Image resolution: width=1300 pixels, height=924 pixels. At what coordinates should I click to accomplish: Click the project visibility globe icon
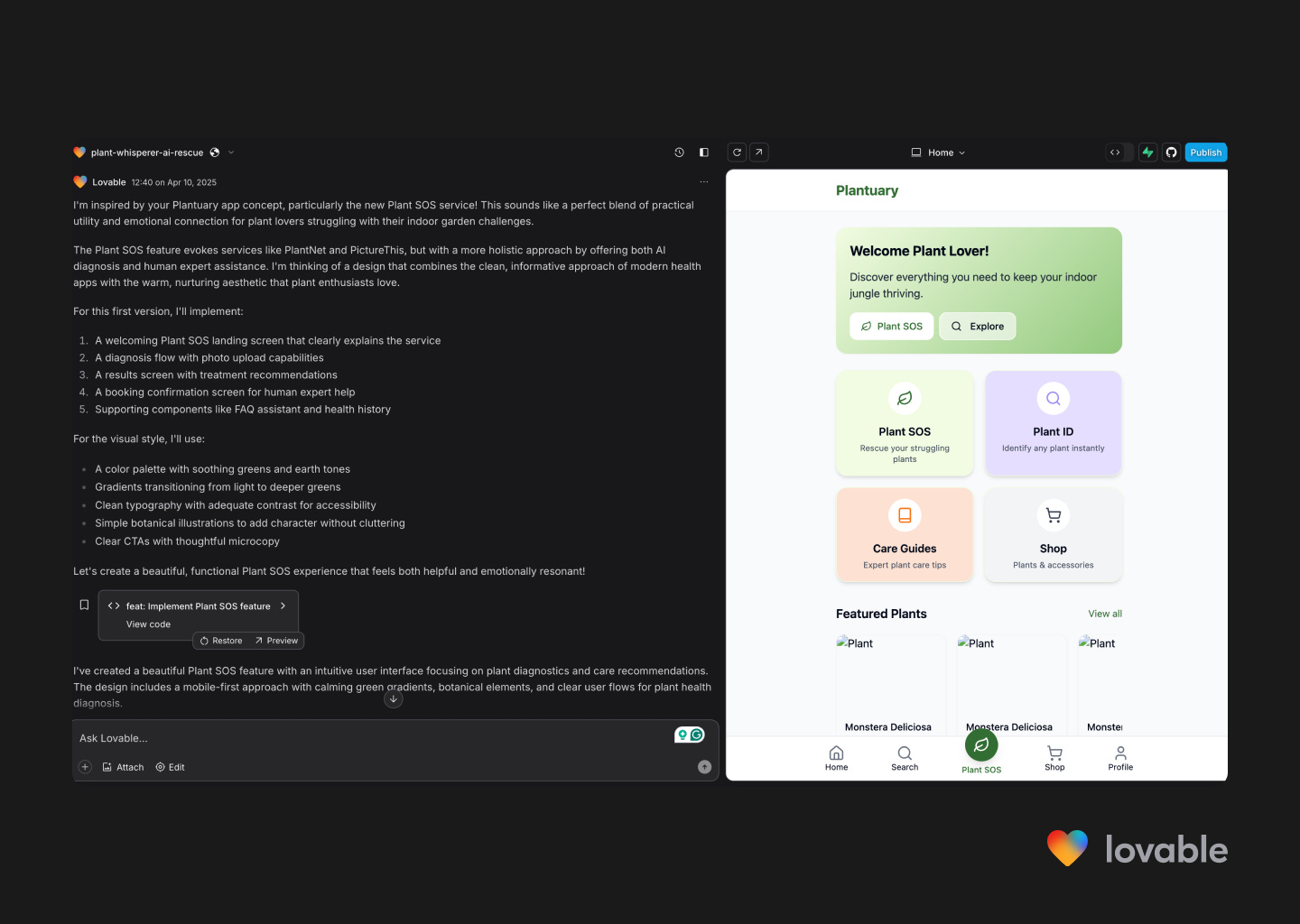[x=215, y=152]
